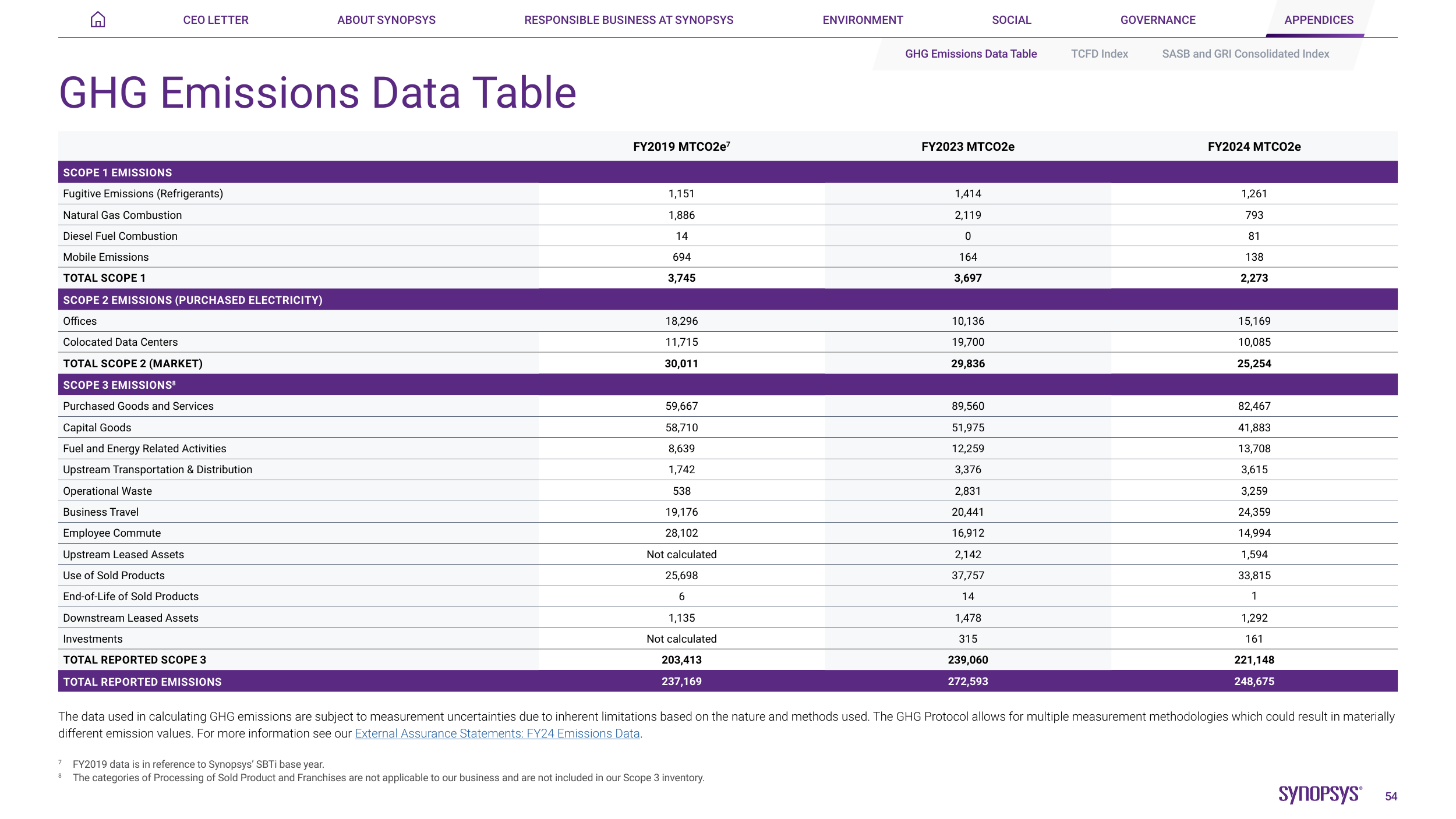Select Employee Commute FY2024 value 14,994
This screenshot has width=1456, height=819.
(x=1254, y=533)
